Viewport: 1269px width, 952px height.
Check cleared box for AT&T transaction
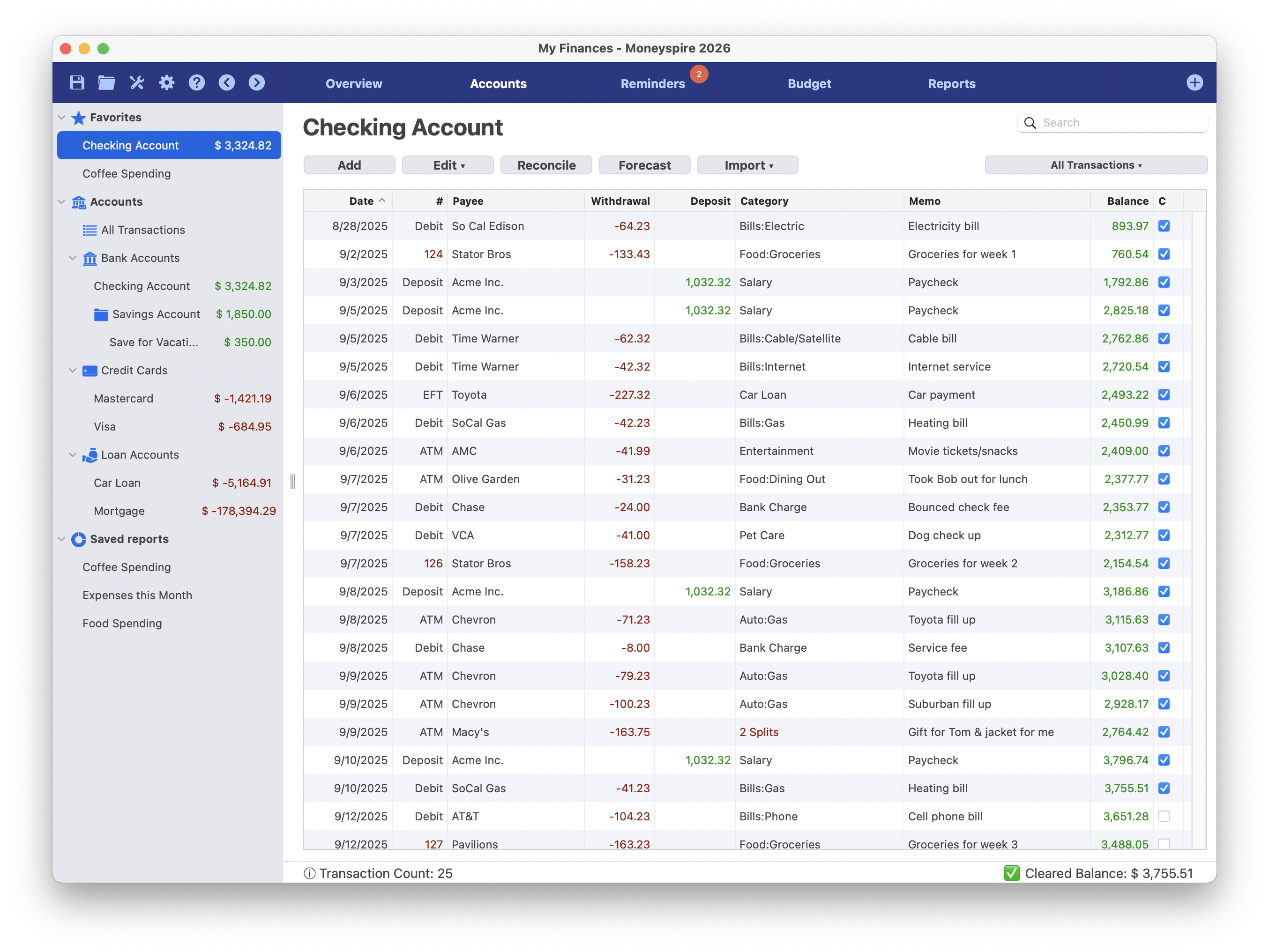coord(1164,816)
